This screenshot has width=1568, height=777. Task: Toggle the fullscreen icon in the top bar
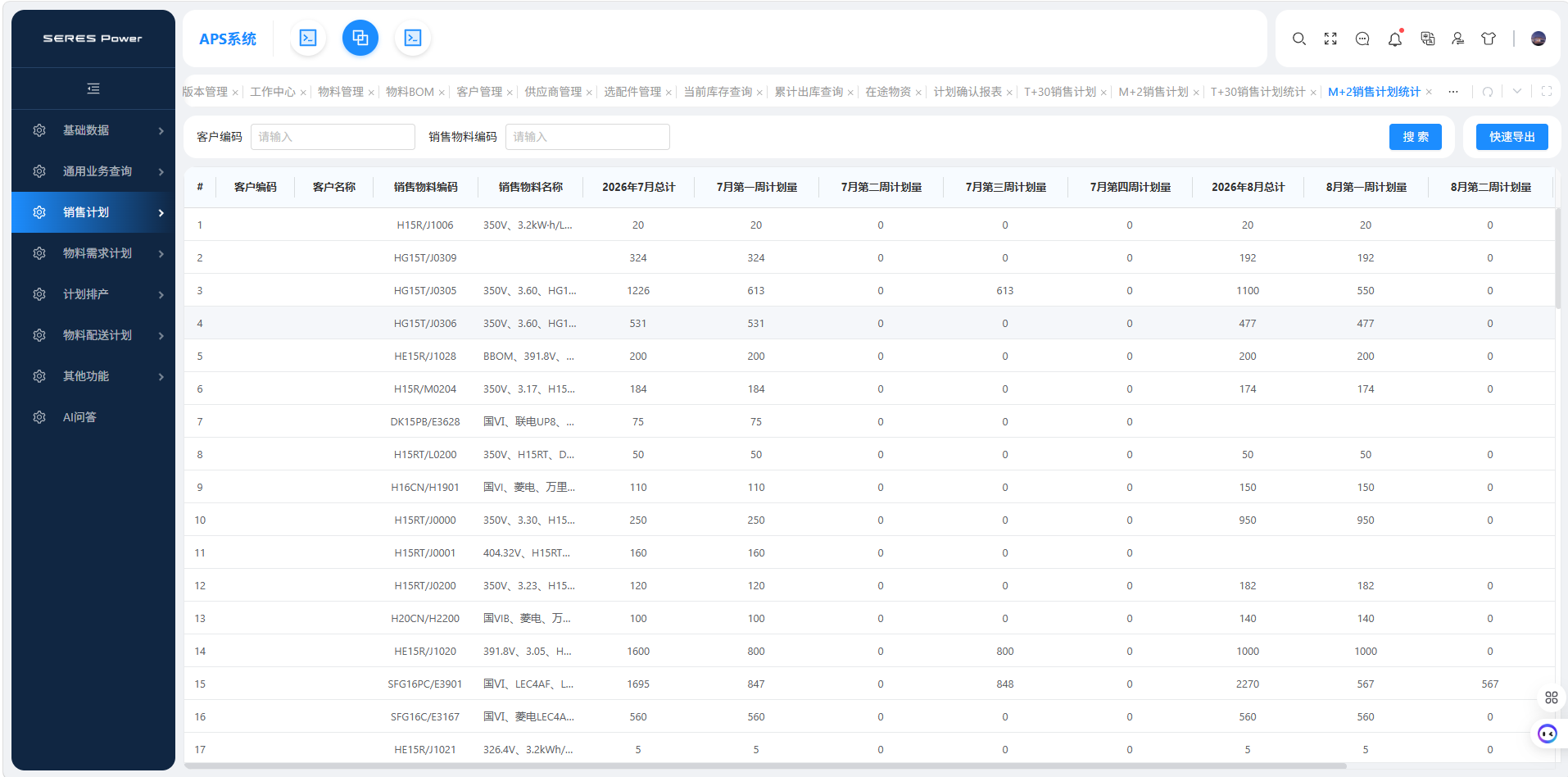coord(1330,39)
